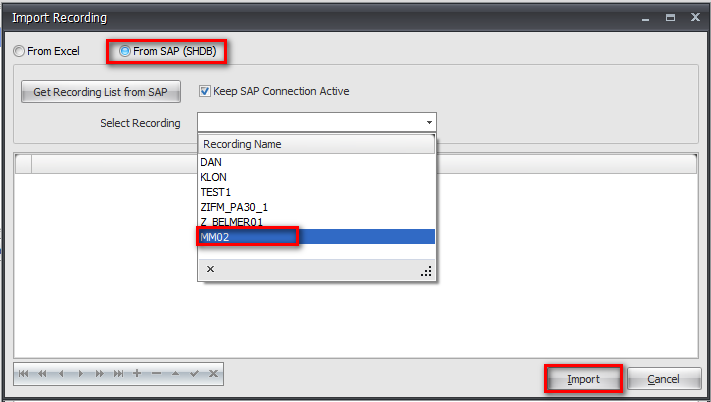
Task: Confirm edit with checkmark icon
Action: pyautogui.click(x=194, y=374)
